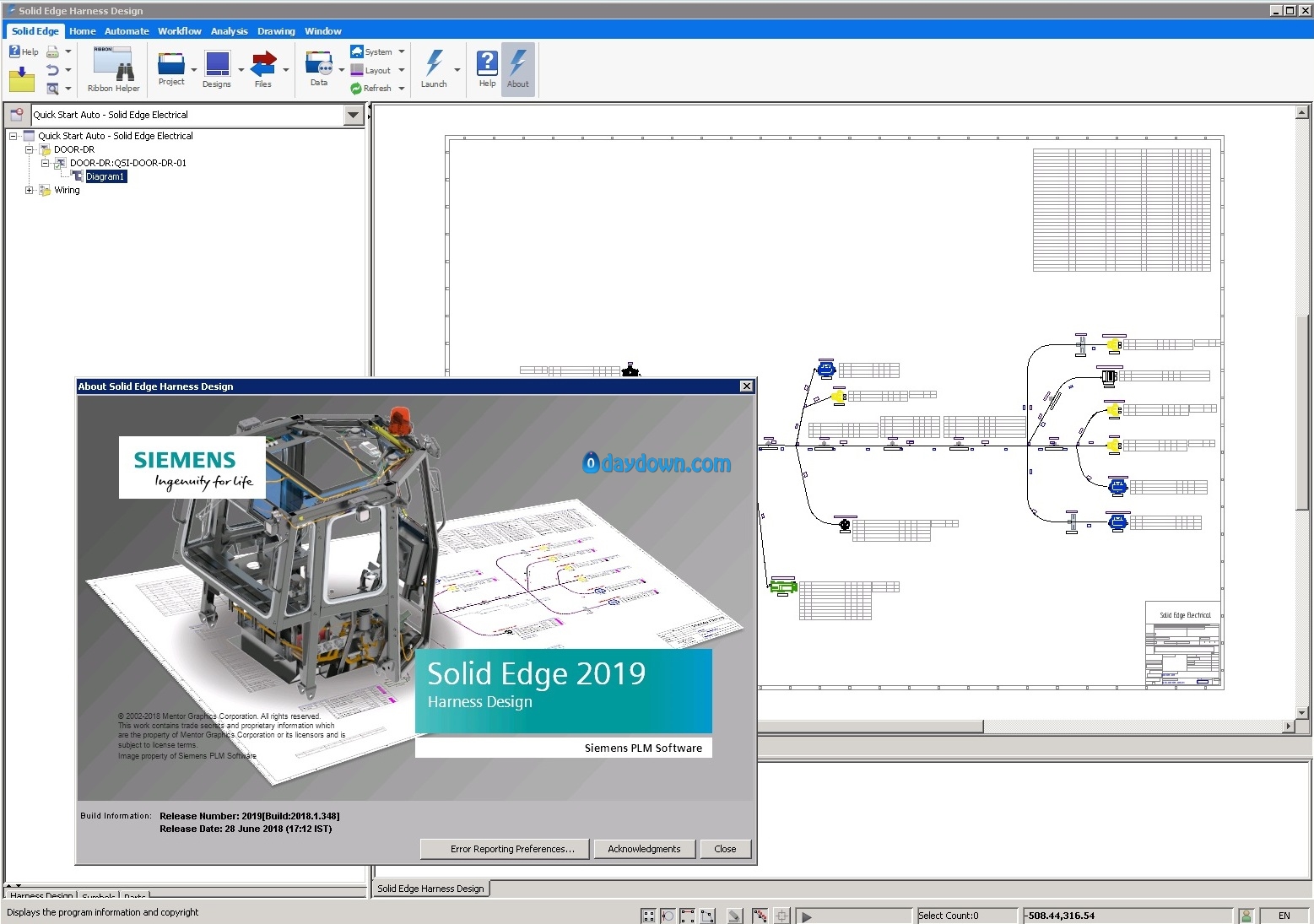Click the green user icon beside EN

(x=1246, y=916)
